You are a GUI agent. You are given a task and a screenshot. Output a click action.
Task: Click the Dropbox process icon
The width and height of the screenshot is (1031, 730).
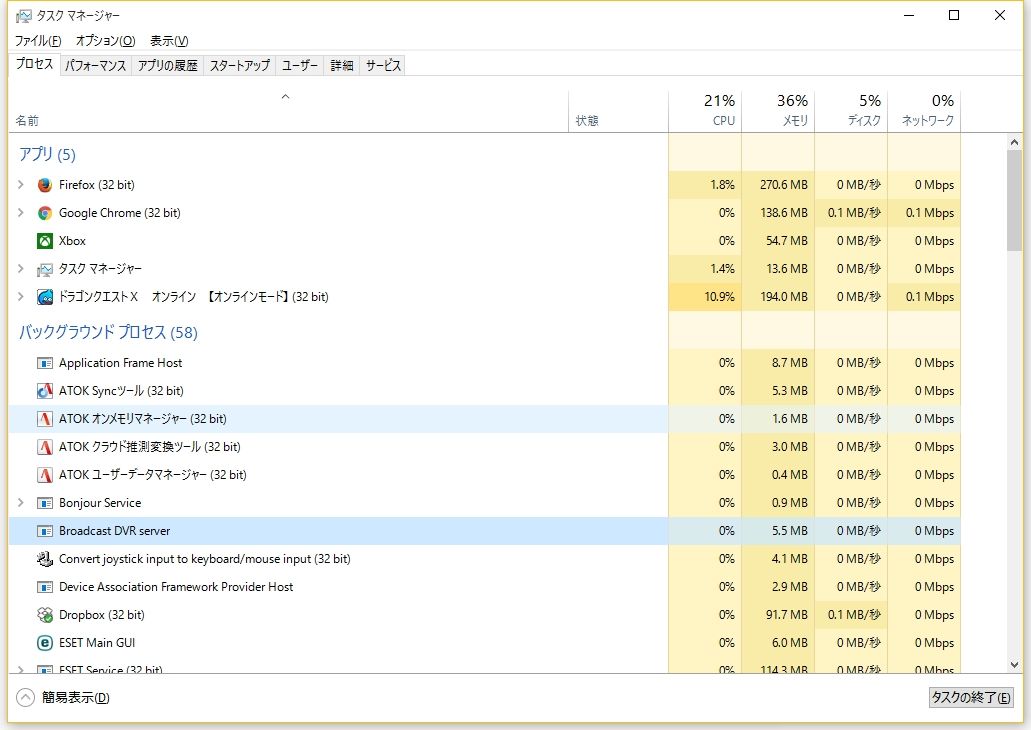[x=44, y=615]
